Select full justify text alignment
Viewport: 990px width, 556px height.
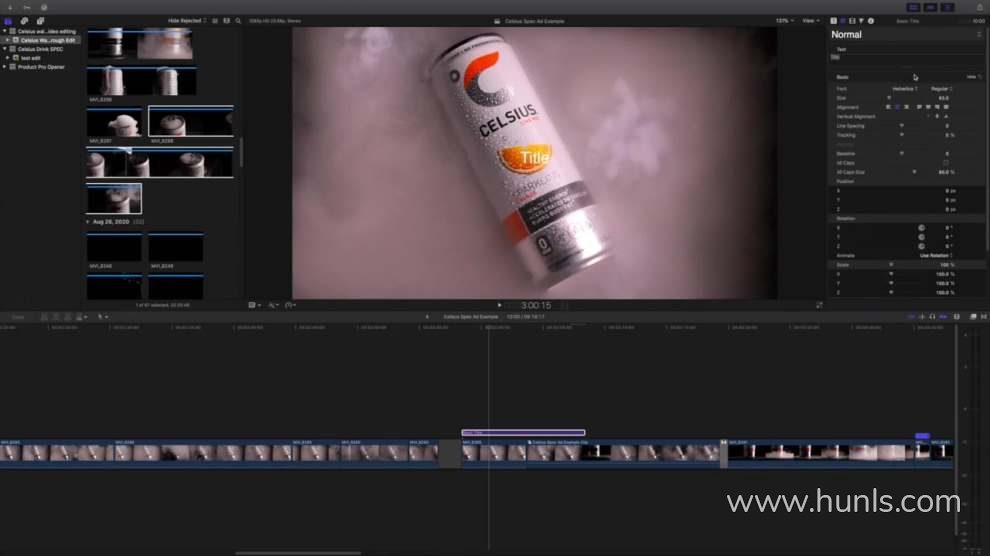[x=946, y=107]
